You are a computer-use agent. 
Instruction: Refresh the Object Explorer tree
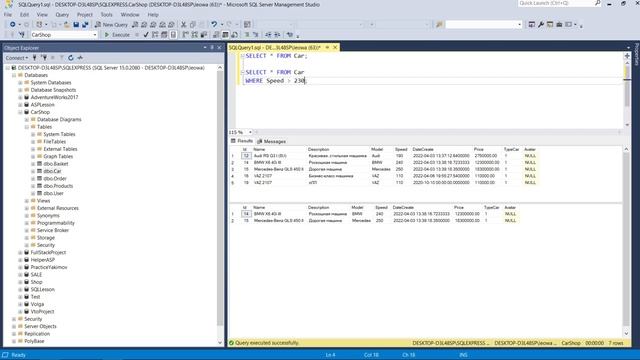click(71, 58)
